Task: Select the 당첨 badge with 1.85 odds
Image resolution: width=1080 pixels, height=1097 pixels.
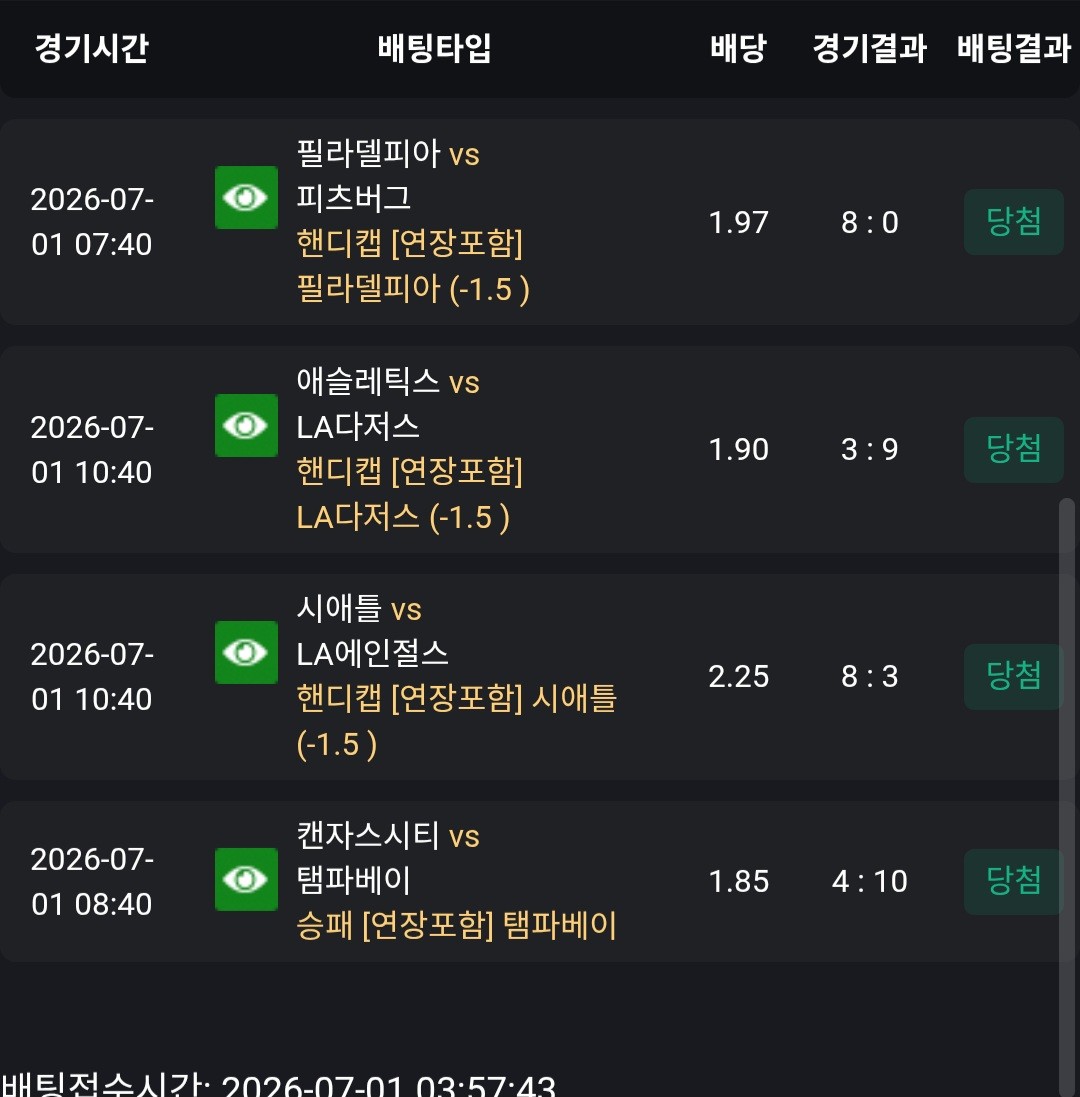Action: click(x=1014, y=882)
